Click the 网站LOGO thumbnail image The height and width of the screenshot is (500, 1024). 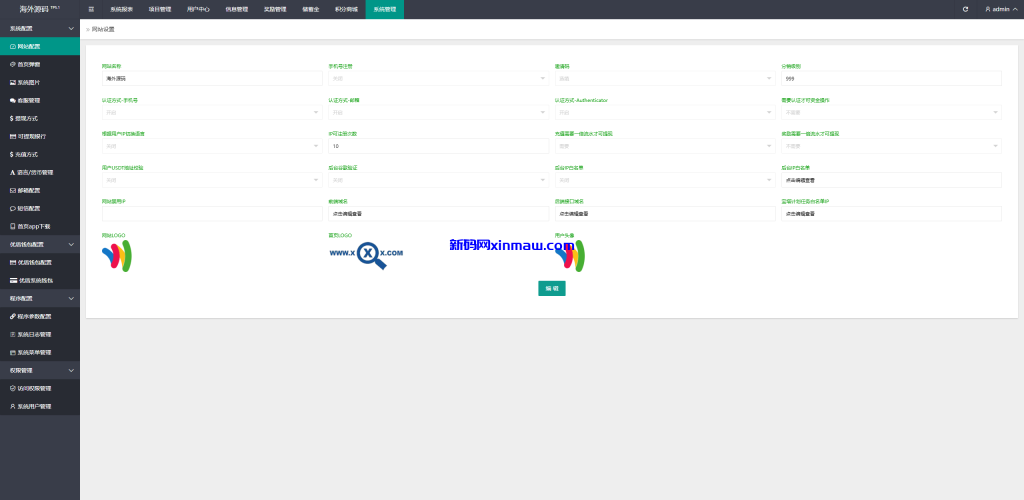pos(117,256)
